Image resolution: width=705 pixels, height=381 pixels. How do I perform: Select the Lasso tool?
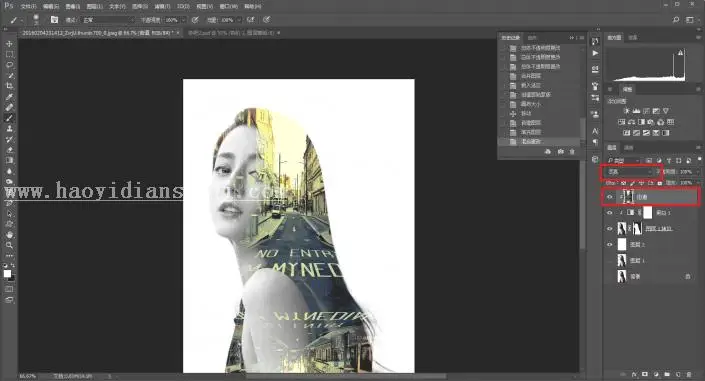9,65
